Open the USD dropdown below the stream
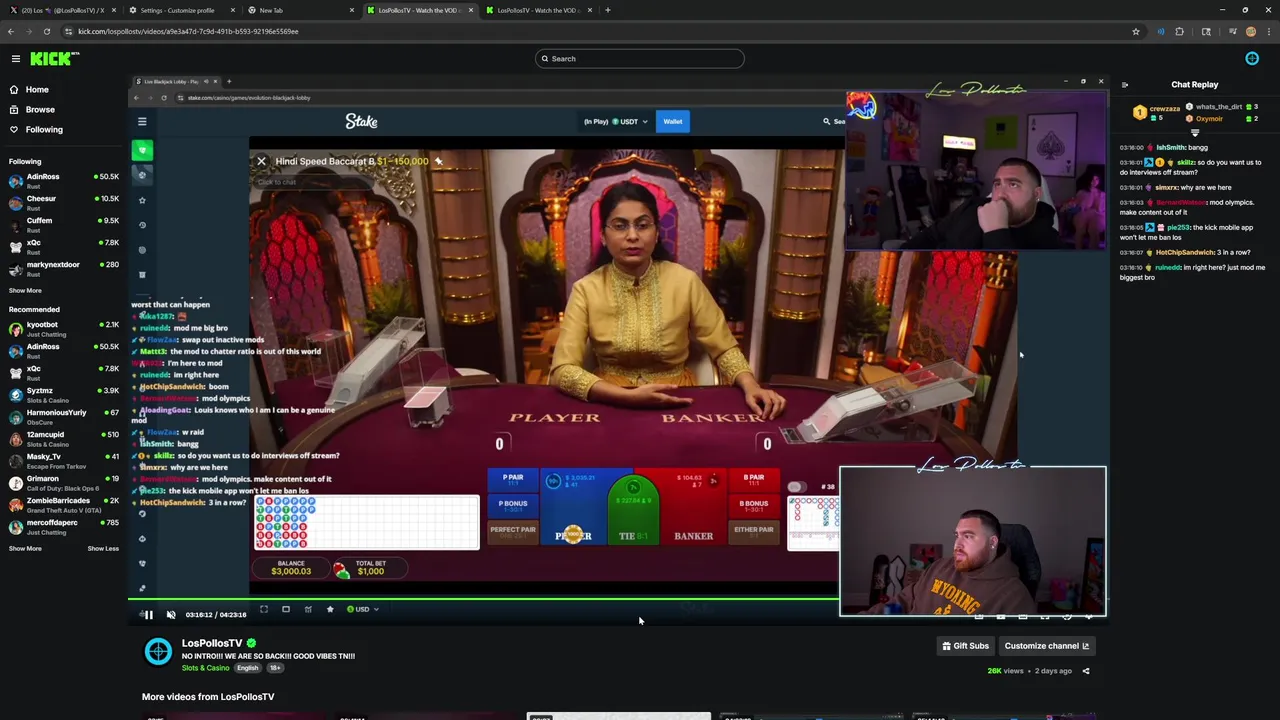 coord(363,609)
